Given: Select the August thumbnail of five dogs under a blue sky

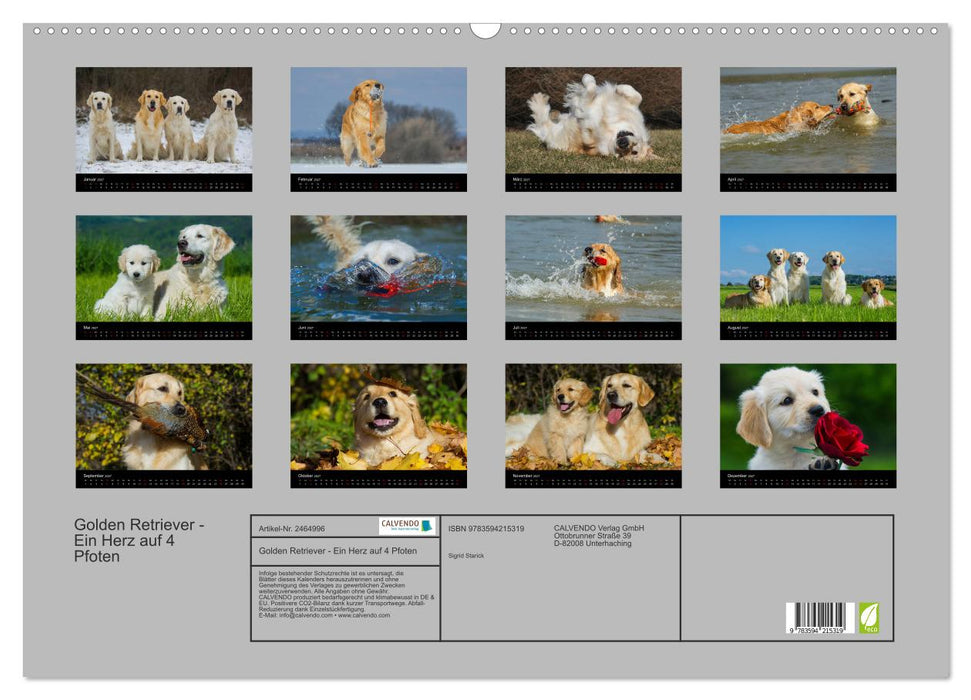Looking at the screenshot, I should pyautogui.click(x=808, y=277).
